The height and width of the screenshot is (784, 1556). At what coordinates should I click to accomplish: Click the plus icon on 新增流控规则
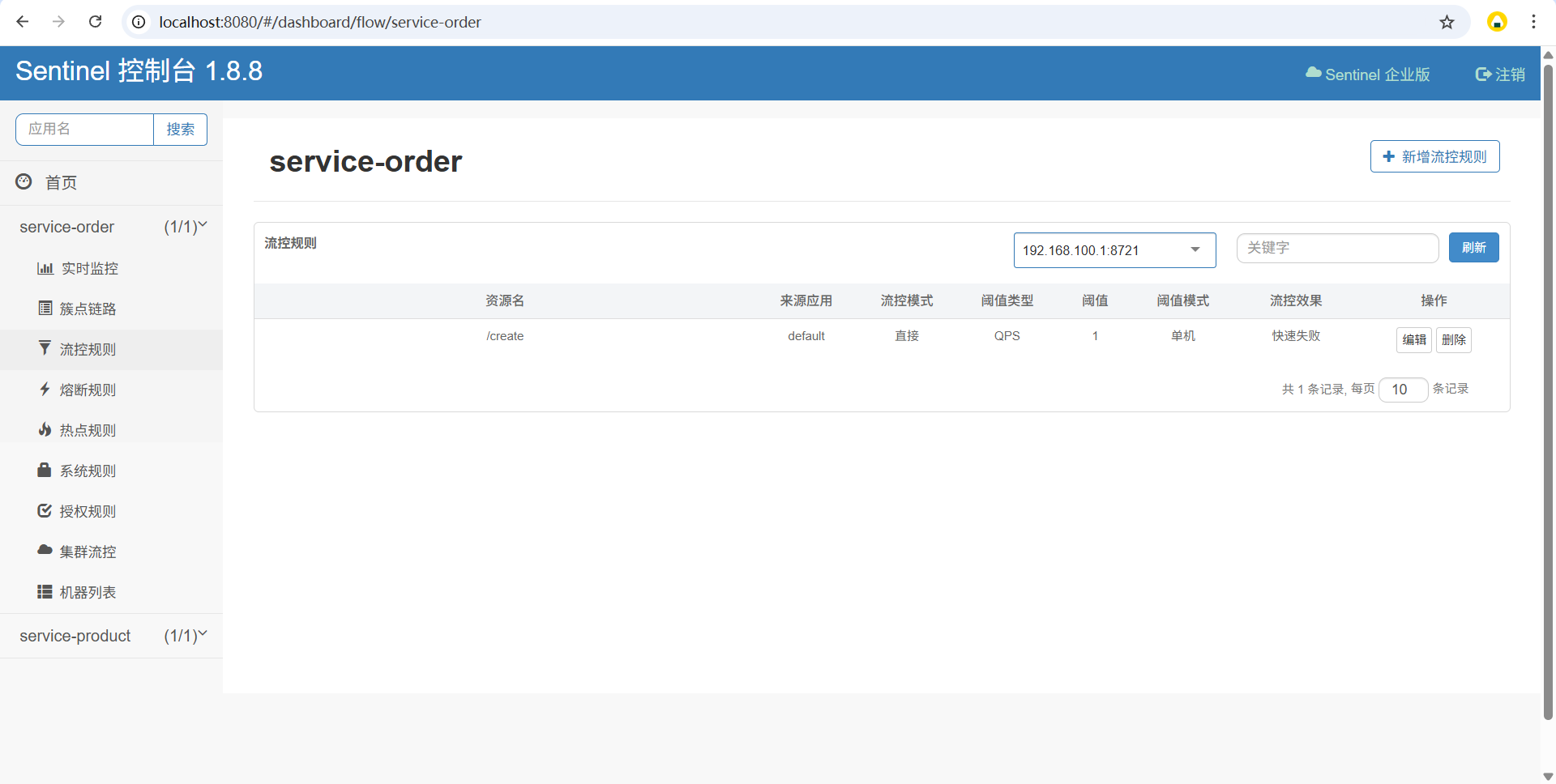(1389, 156)
